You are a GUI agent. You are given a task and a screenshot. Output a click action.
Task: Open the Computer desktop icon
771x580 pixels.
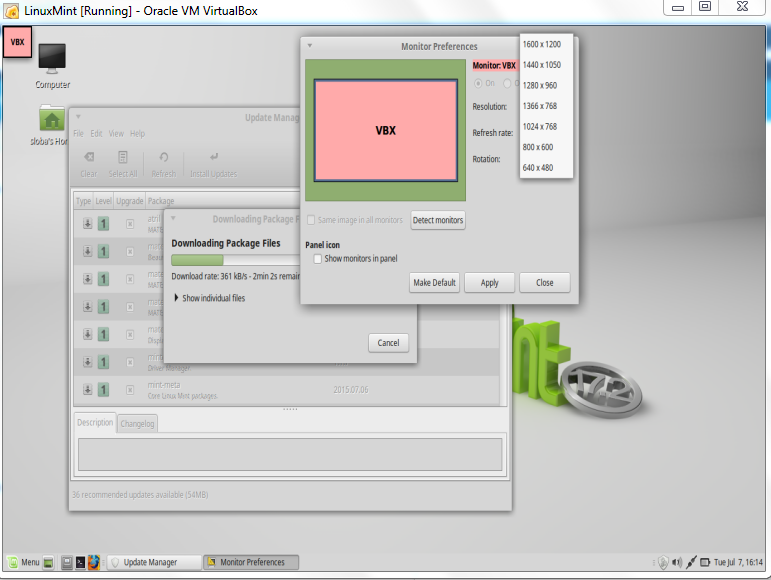52,66
